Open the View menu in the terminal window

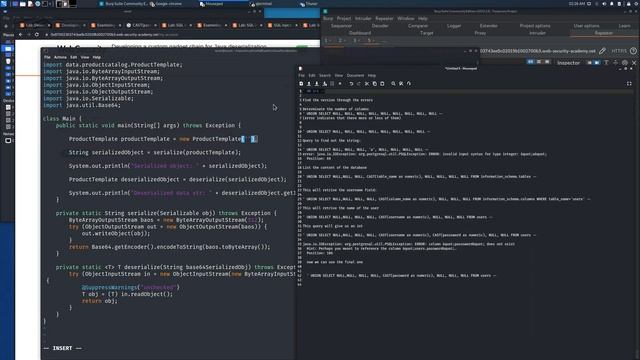[85, 57]
